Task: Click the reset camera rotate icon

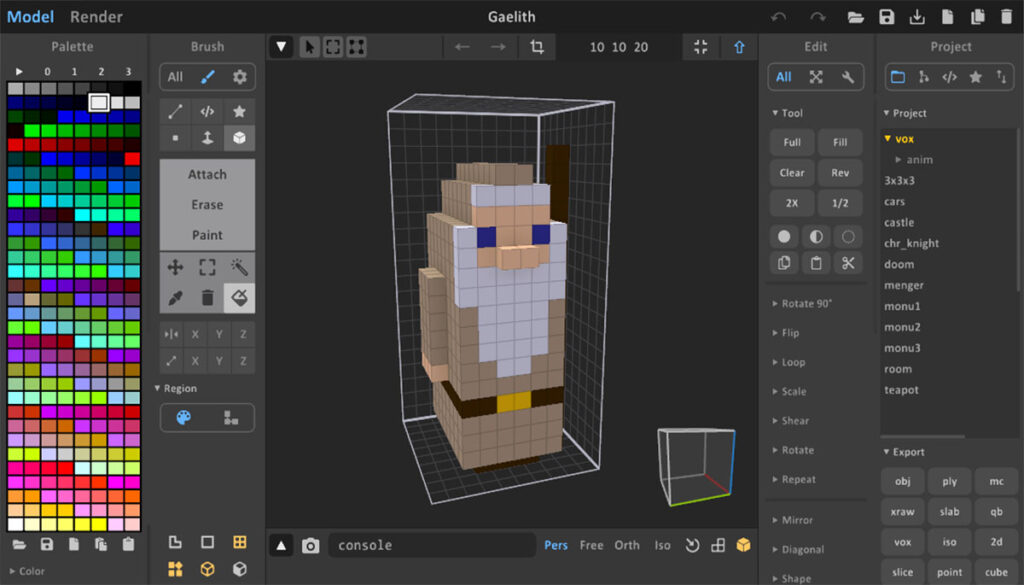Action: 692,545
